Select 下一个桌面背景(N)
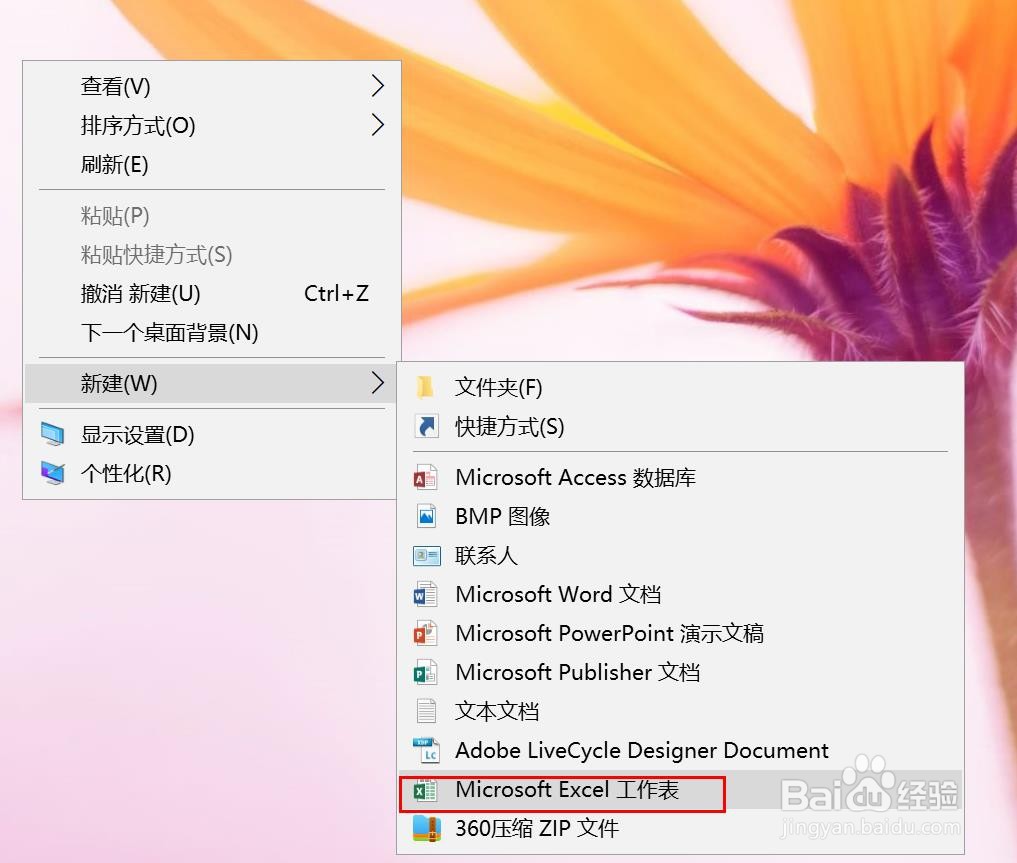This screenshot has width=1017, height=863. click(x=211, y=332)
